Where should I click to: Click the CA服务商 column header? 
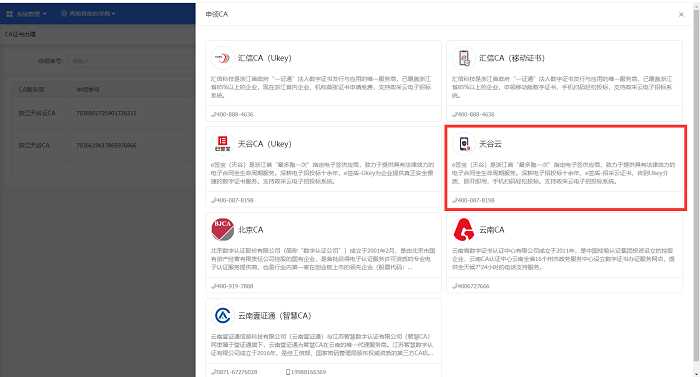point(31,89)
